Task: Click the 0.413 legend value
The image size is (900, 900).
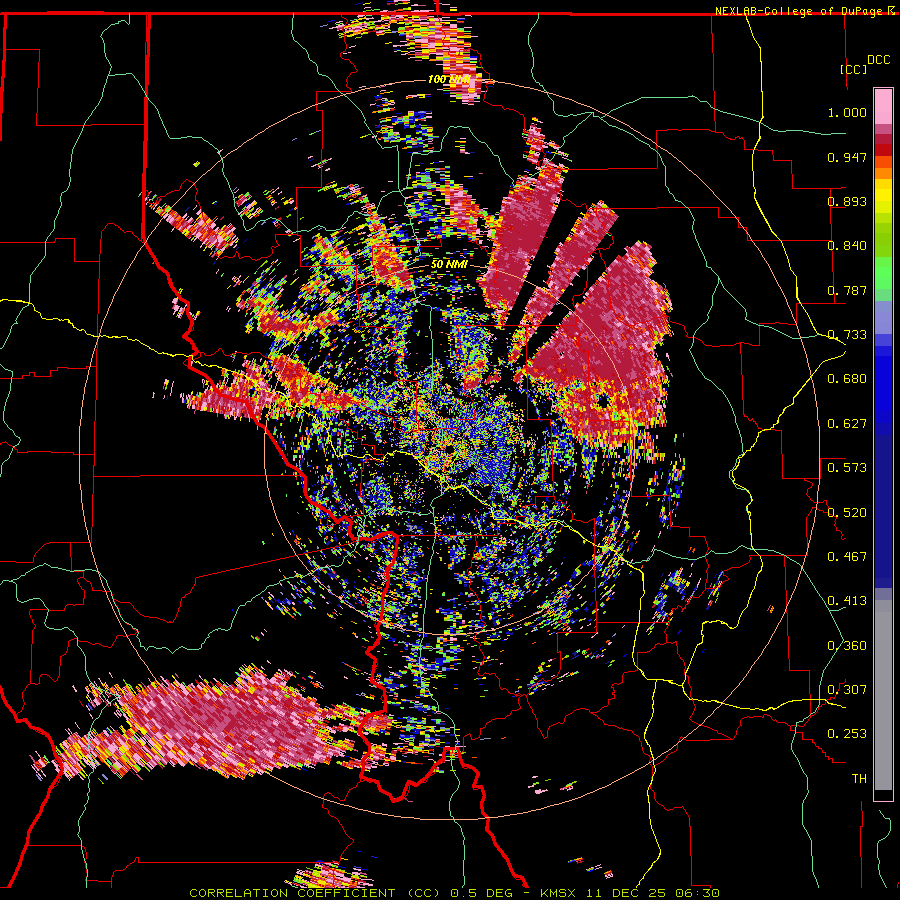Action: coord(847,601)
